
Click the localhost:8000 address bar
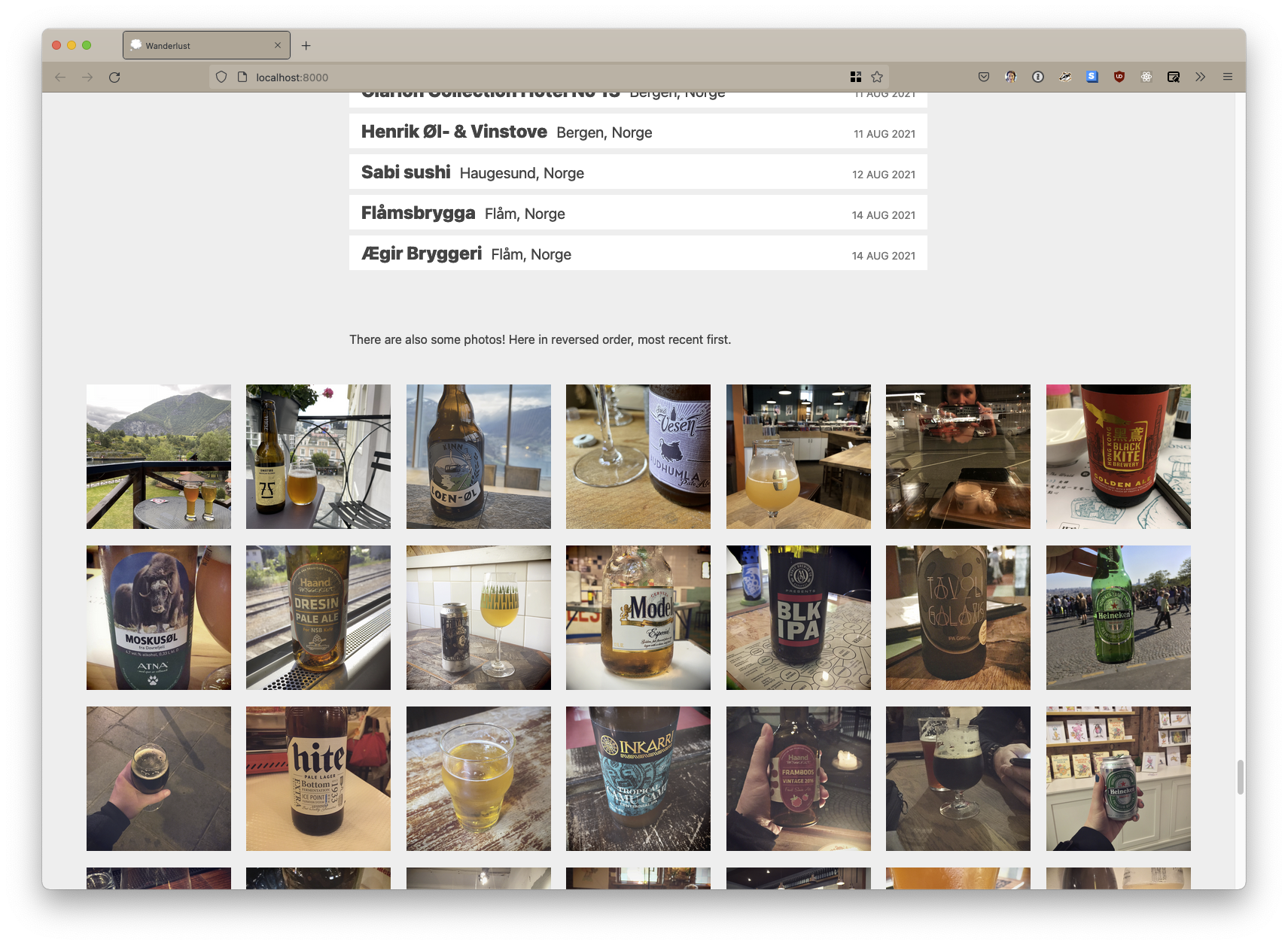pyautogui.click(x=550, y=77)
